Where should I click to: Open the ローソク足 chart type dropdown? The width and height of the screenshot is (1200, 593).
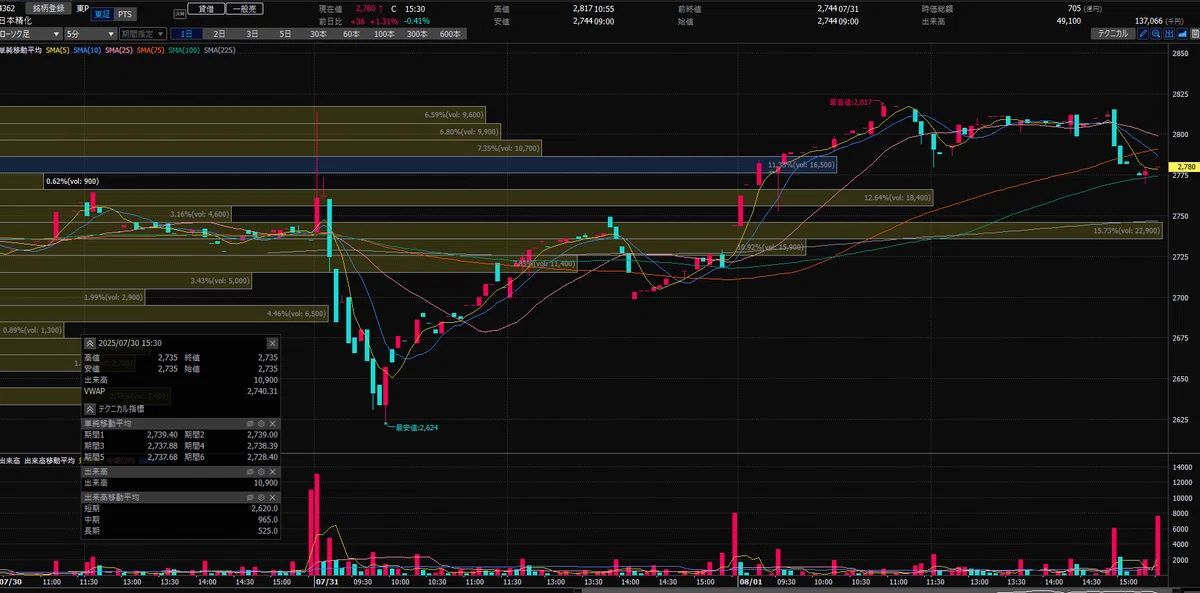coord(31,34)
